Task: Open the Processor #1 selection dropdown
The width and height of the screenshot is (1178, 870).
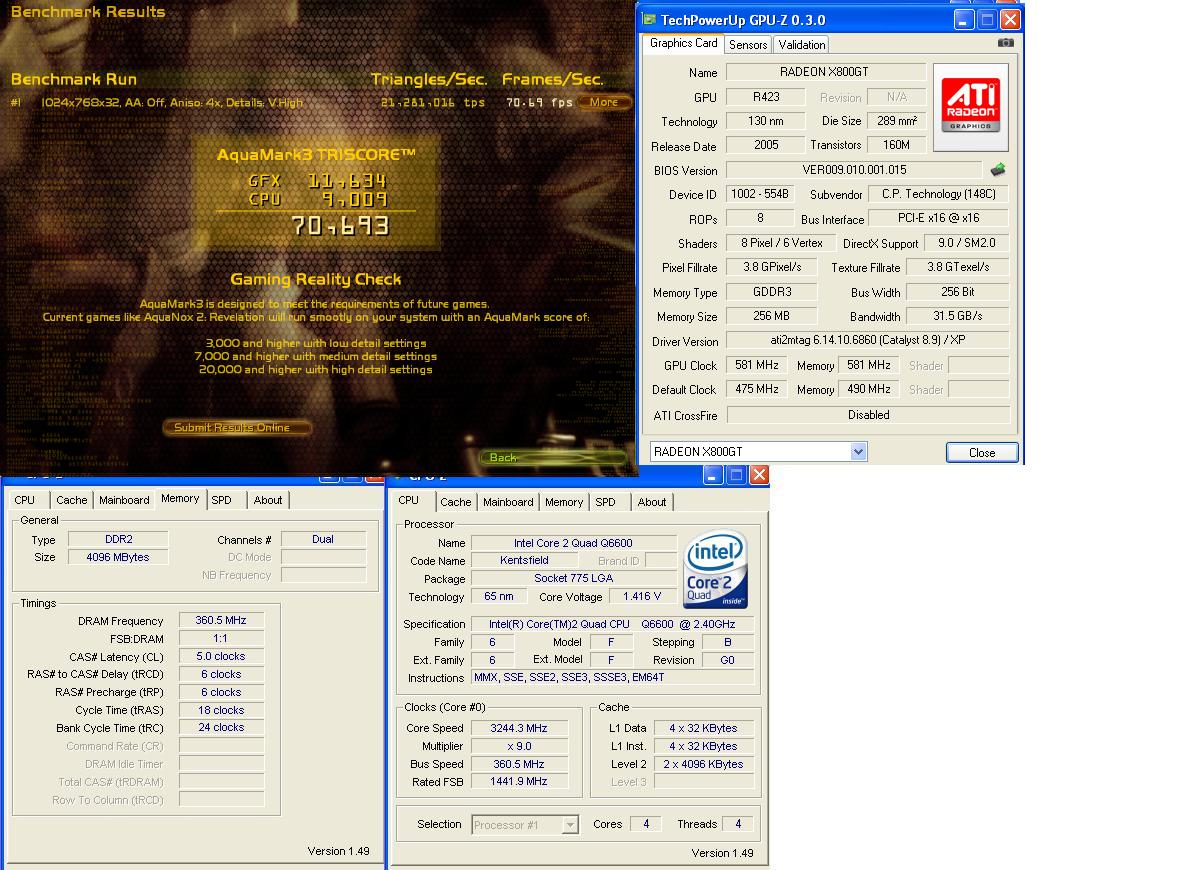Action: pos(570,825)
